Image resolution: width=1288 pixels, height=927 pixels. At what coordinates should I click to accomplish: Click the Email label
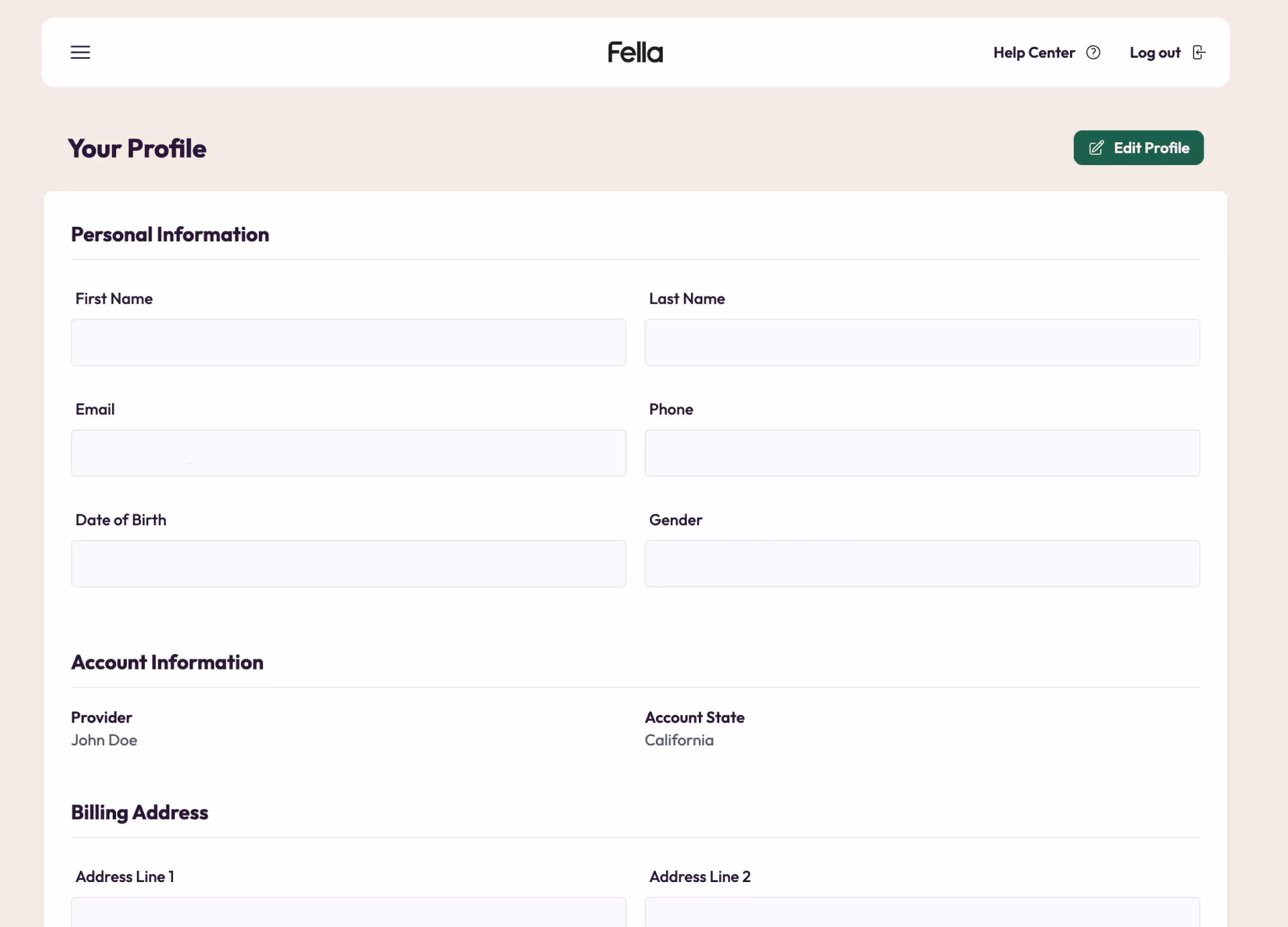[95, 409]
